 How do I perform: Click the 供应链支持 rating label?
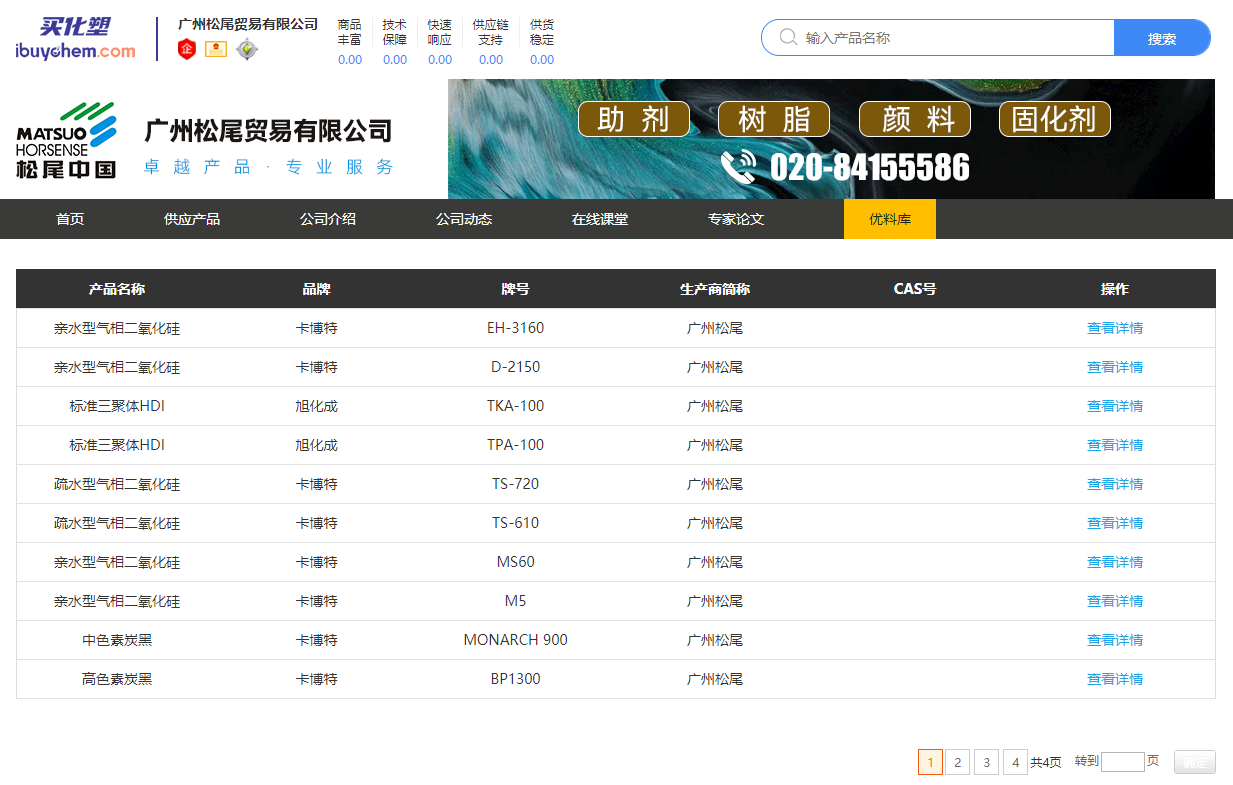490,32
